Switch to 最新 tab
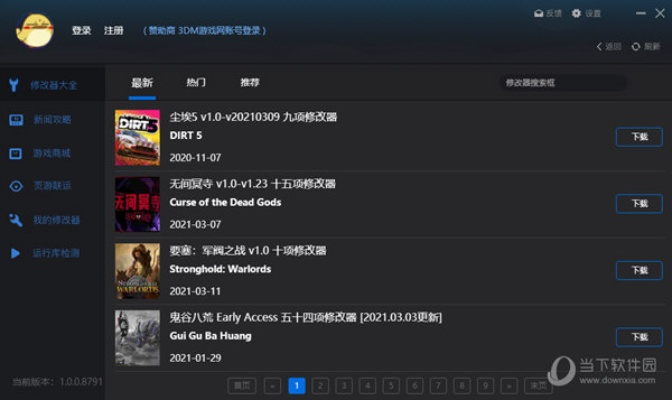 [x=142, y=82]
